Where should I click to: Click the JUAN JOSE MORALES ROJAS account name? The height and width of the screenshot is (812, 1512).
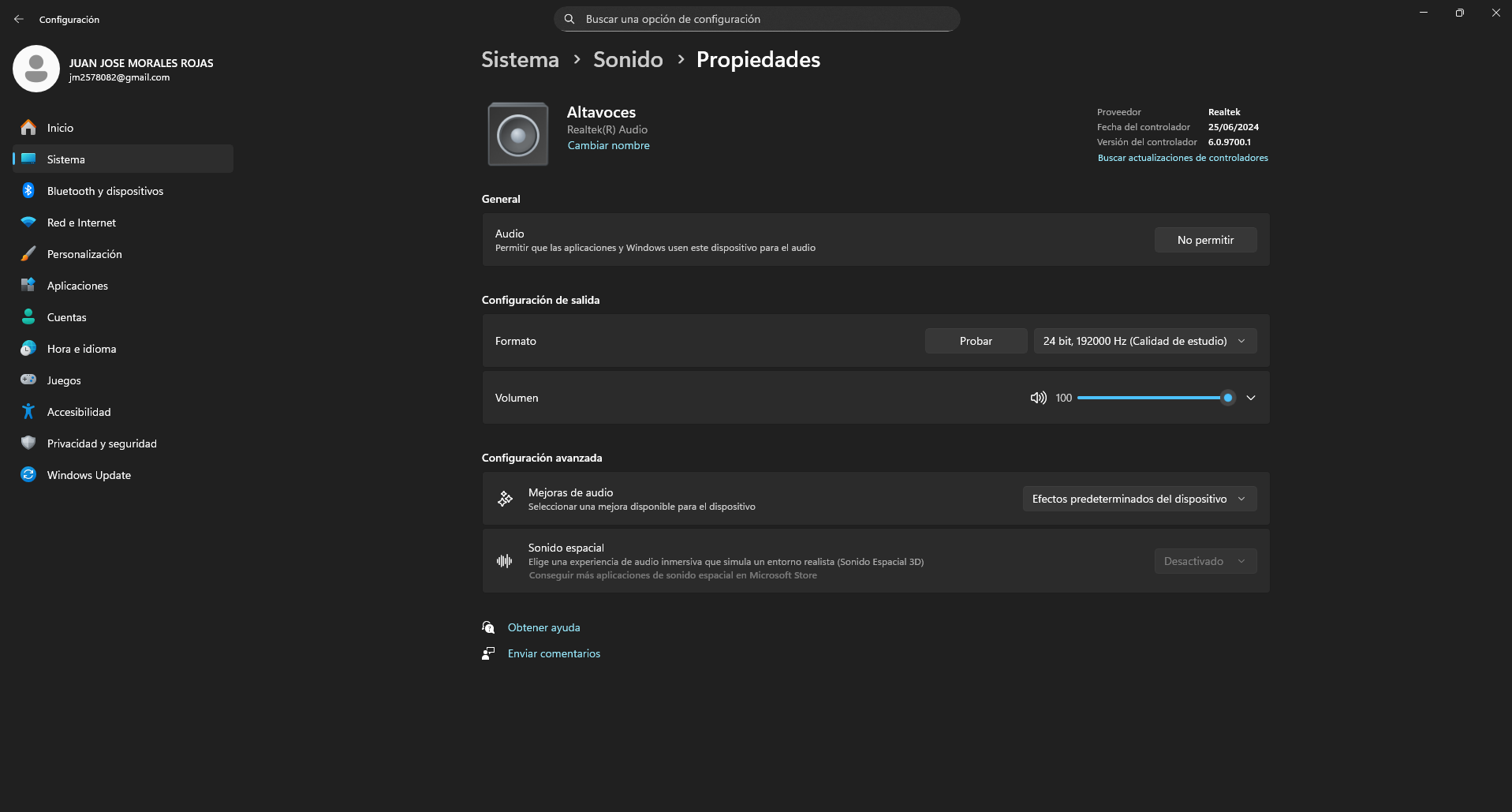click(141, 63)
